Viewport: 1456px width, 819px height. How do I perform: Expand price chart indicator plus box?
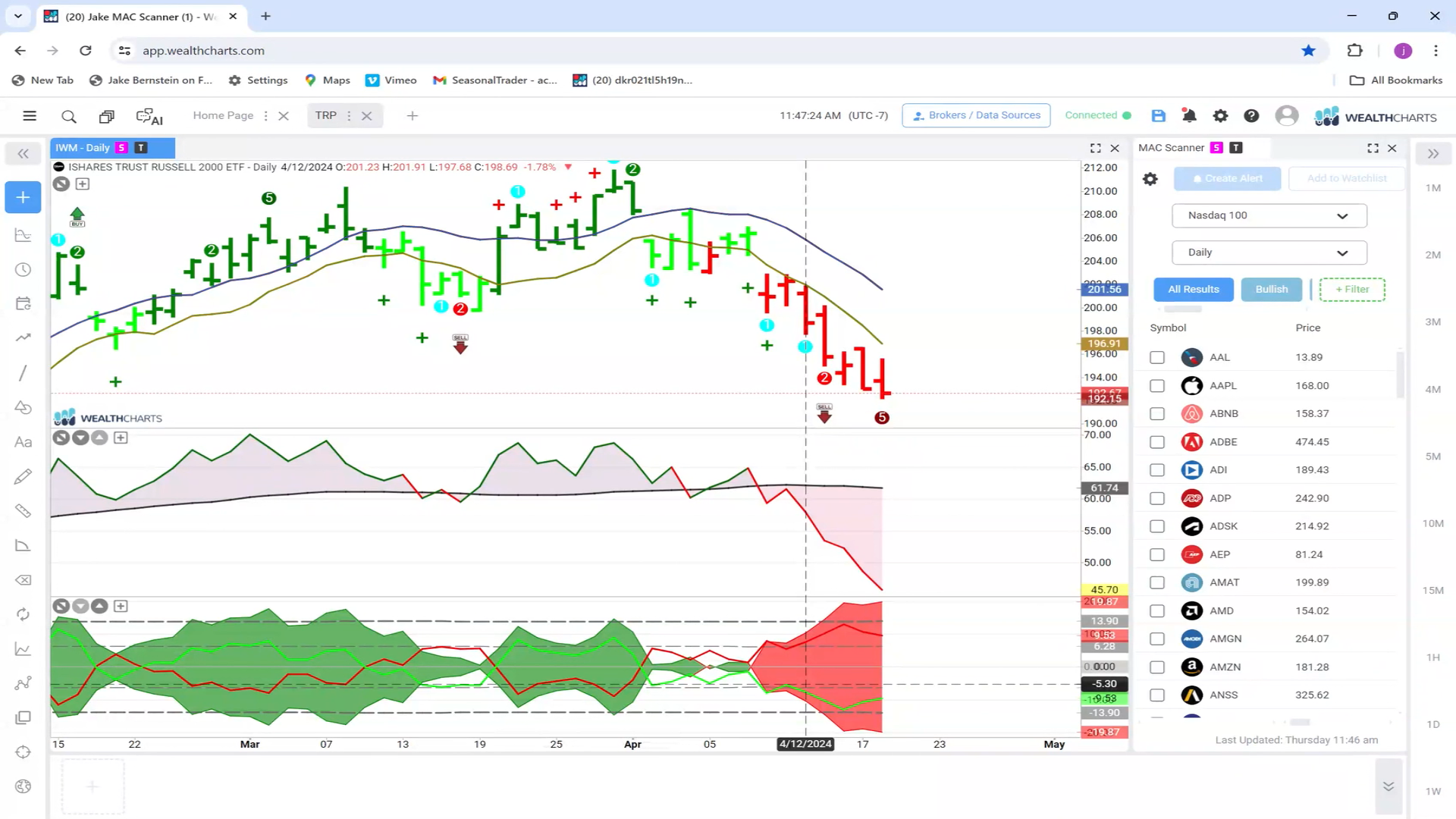point(83,184)
